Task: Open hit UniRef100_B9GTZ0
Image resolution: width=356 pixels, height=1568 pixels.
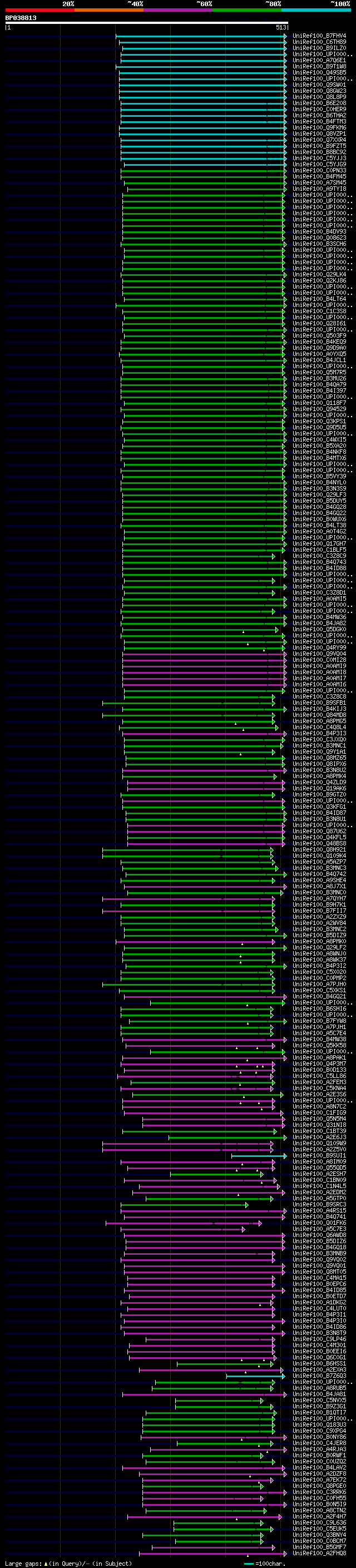Action: pyautogui.click(x=319, y=794)
